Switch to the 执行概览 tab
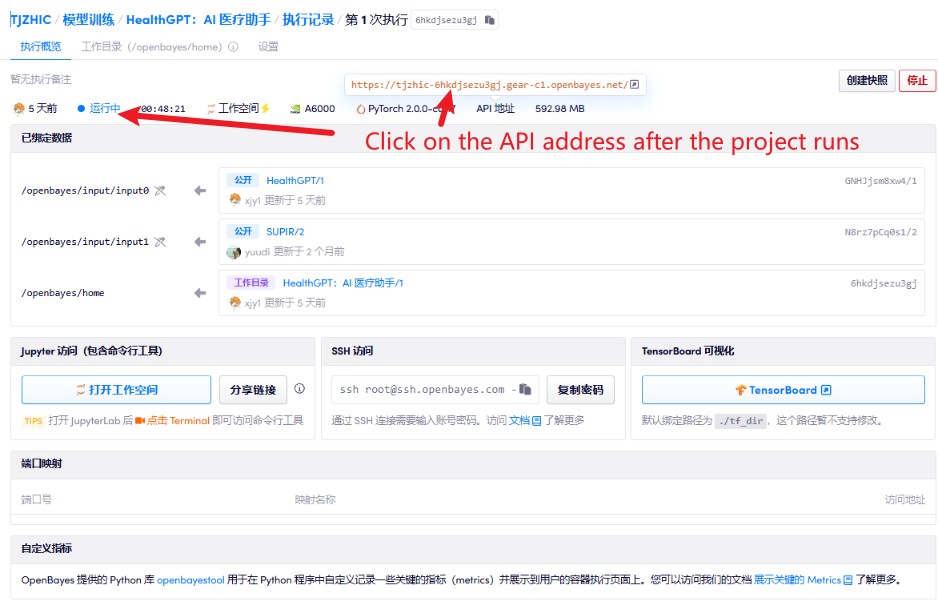Screen dimensions: 938x607 point(40,47)
